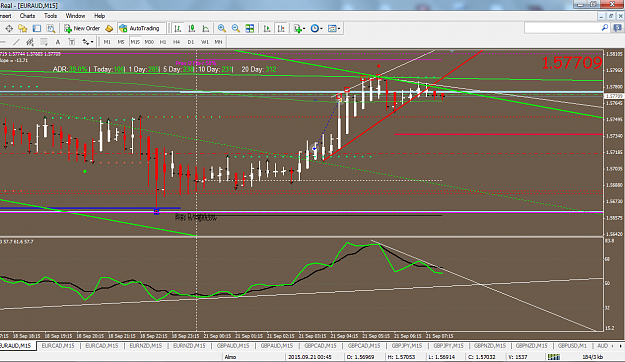This screenshot has width=625, height=362.
Task: Switch to W1 timeframe
Action: click(205, 42)
